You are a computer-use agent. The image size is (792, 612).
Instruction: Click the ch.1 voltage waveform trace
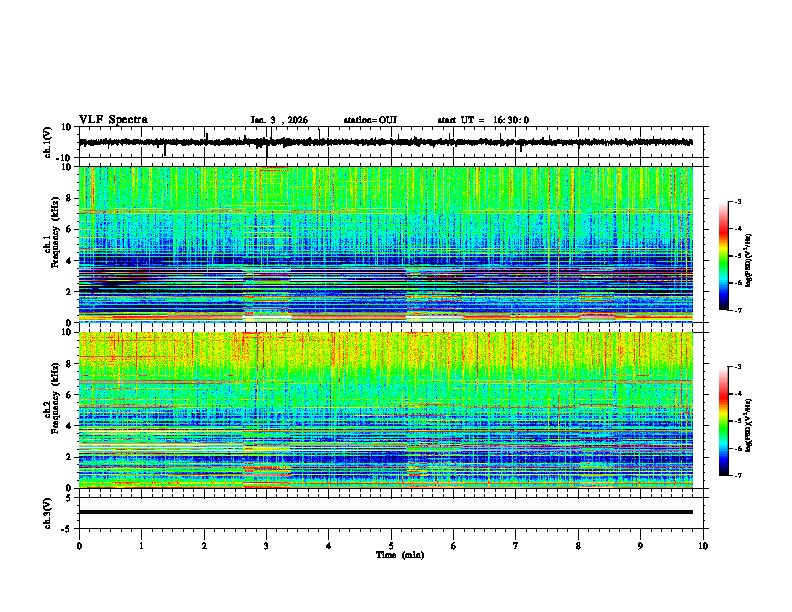coord(385,142)
